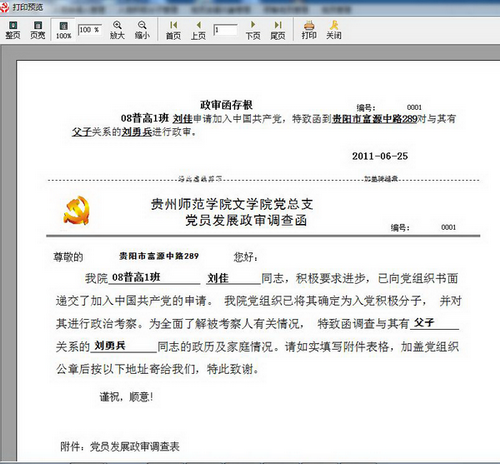The width and height of the screenshot is (500, 464).
Task: Jump to last page with 尾页
Action: click(x=278, y=30)
